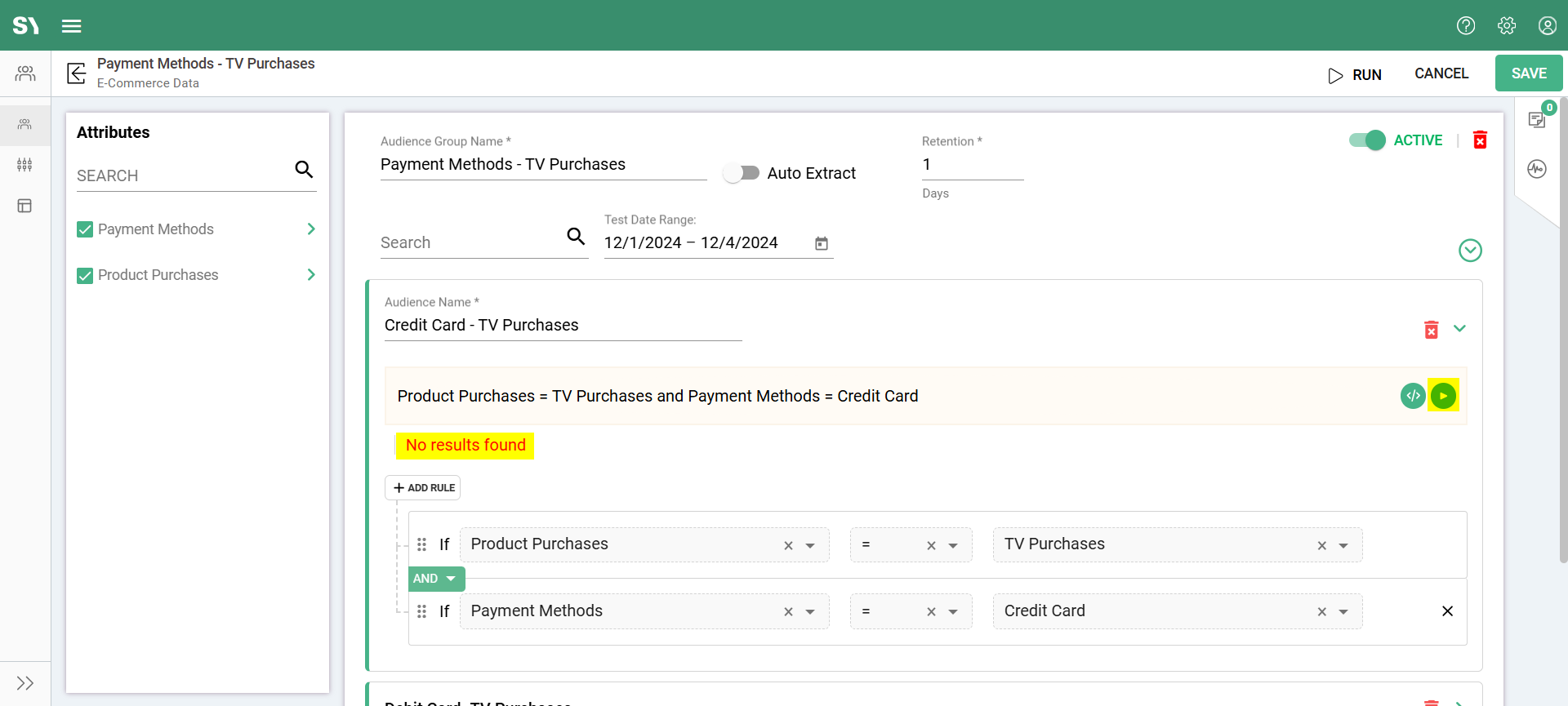Open the help question mark icon
1568x706 pixels.
[x=1466, y=25]
